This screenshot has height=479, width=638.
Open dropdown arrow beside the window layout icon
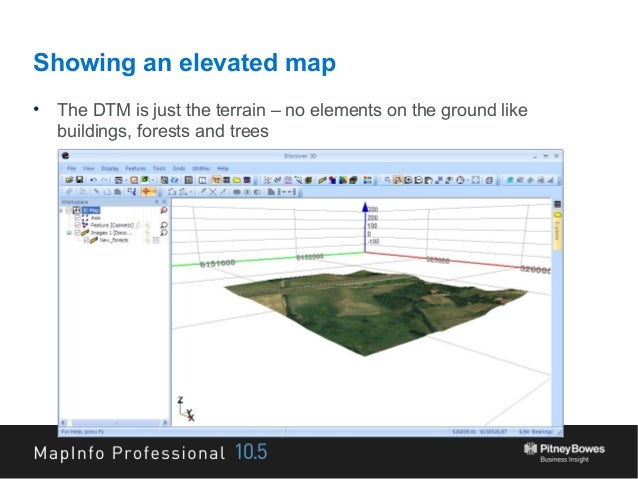[126, 180]
